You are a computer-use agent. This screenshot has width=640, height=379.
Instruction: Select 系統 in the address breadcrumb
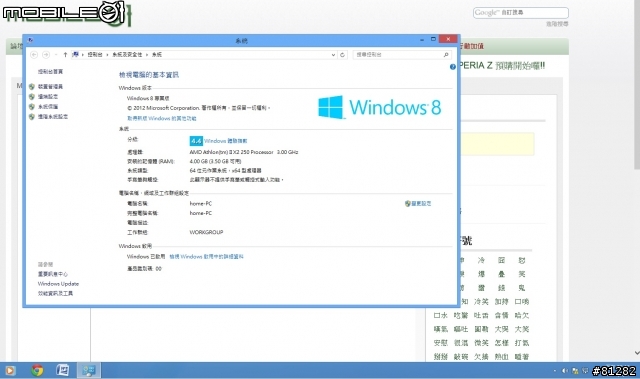[x=157, y=55]
